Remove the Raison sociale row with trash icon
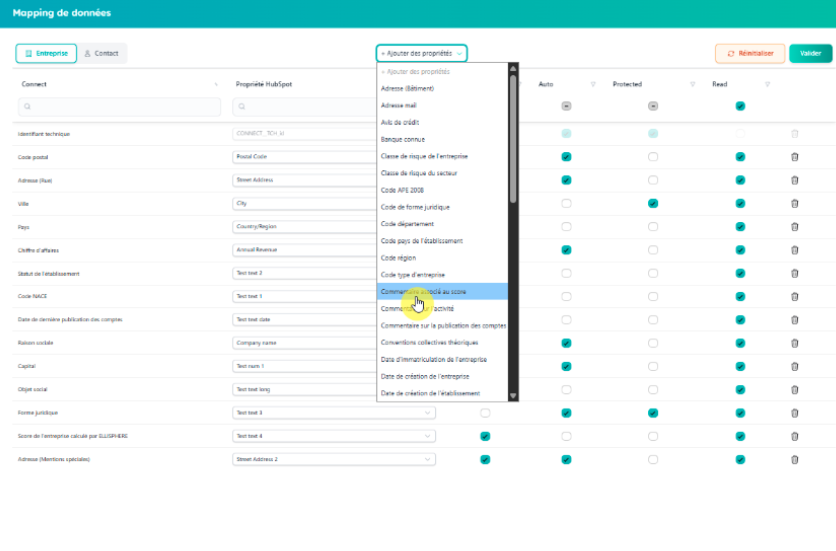 tap(795, 343)
